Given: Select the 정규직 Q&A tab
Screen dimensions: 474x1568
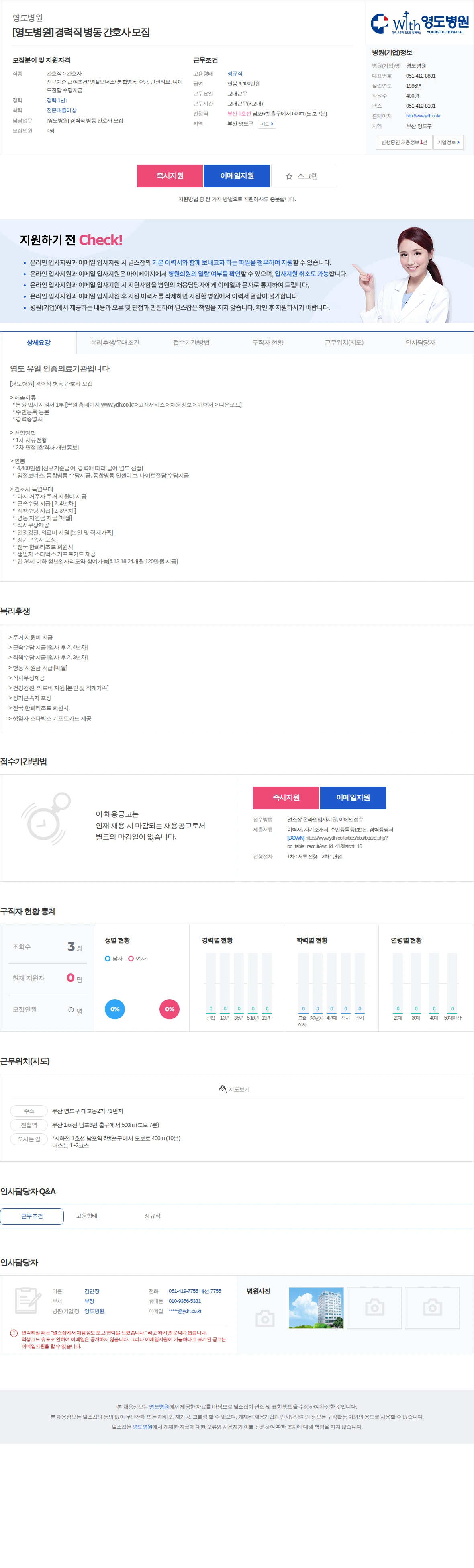Looking at the screenshot, I should coord(152,1216).
